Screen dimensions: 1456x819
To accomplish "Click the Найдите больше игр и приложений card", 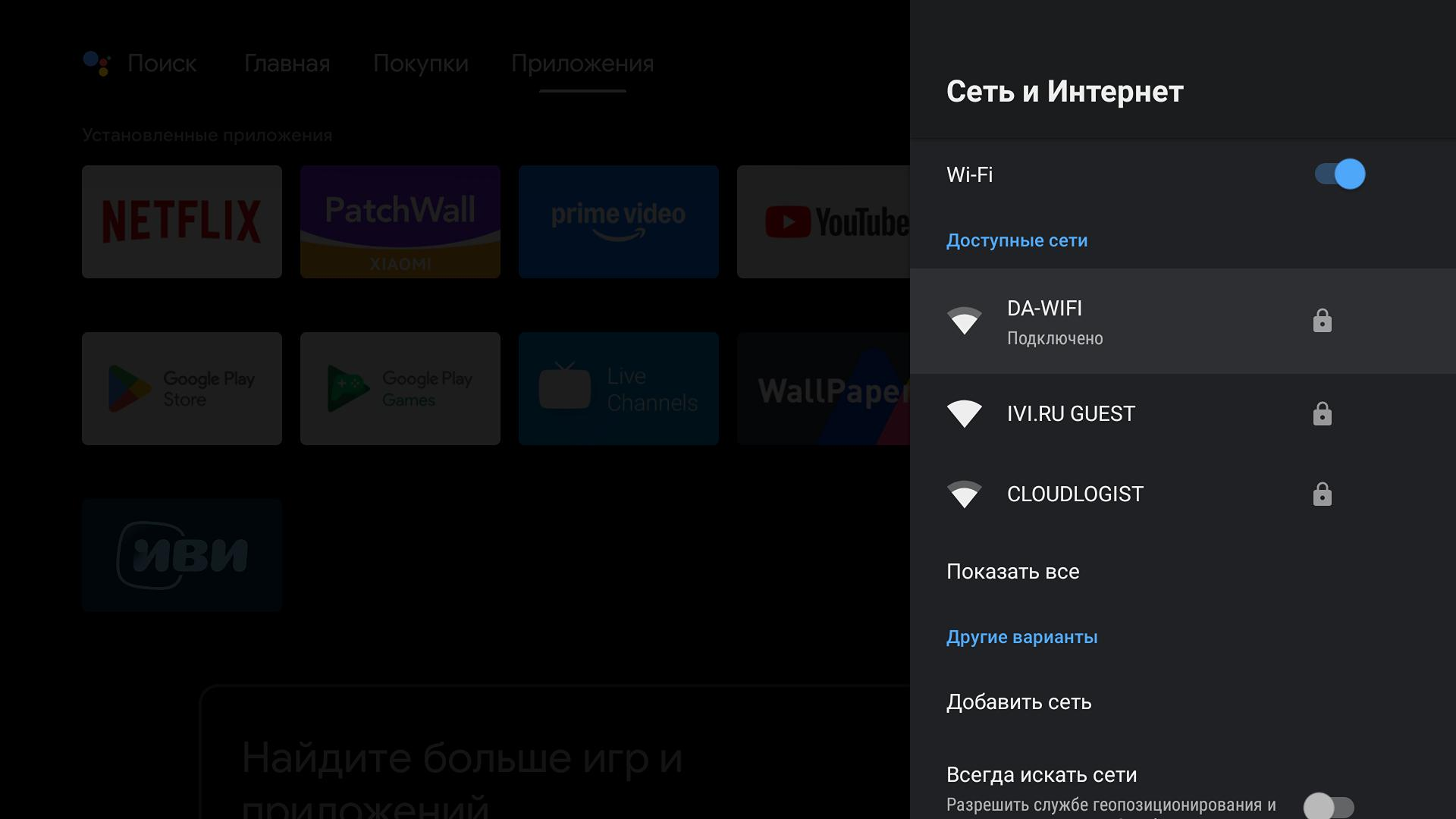I will [554, 752].
